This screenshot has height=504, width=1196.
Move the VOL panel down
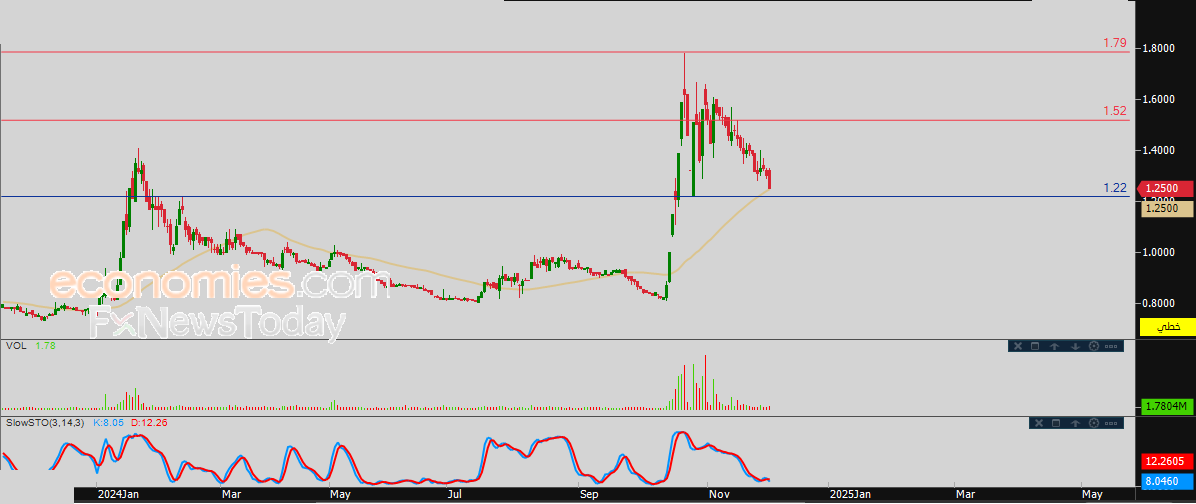pos(1075,346)
